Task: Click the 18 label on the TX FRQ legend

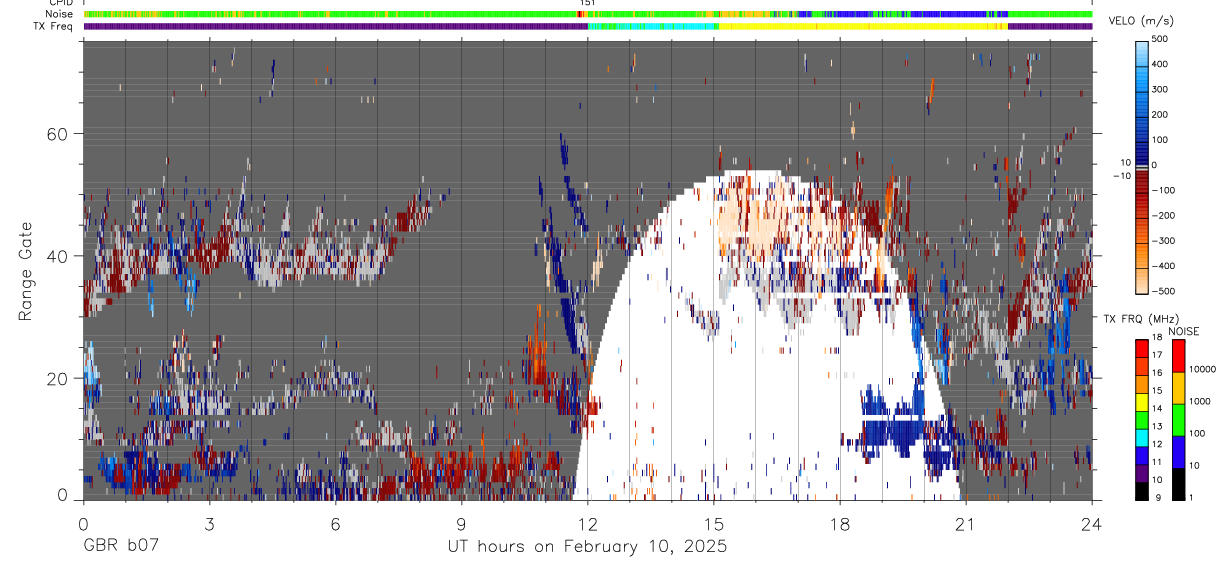Action: 1157,338
